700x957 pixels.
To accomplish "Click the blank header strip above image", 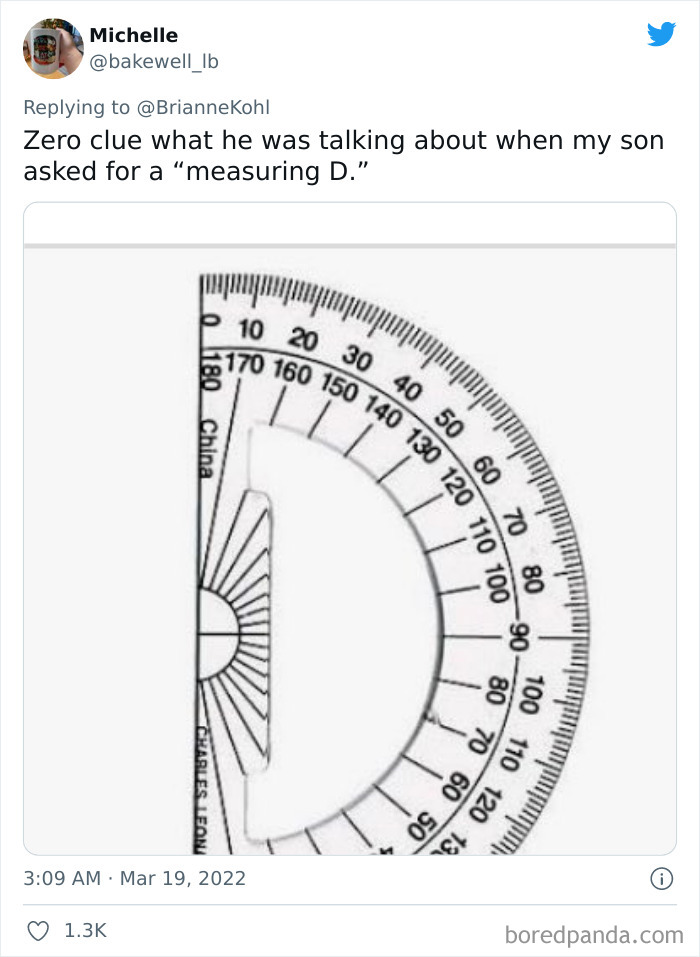I will coord(350,223).
